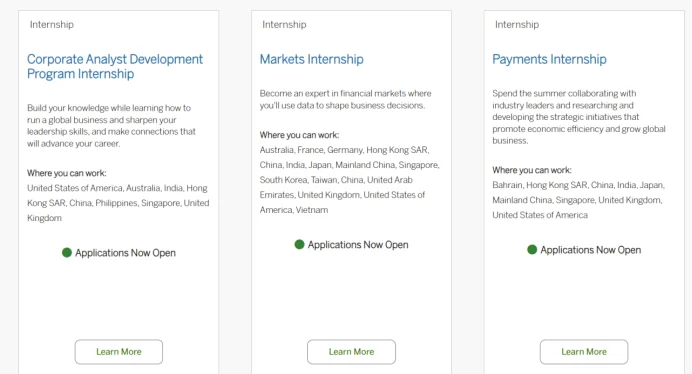The height and width of the screenshot is (374, 692).
Task: Click Where you can work heading in Payments card
Action: coord(532,170)
